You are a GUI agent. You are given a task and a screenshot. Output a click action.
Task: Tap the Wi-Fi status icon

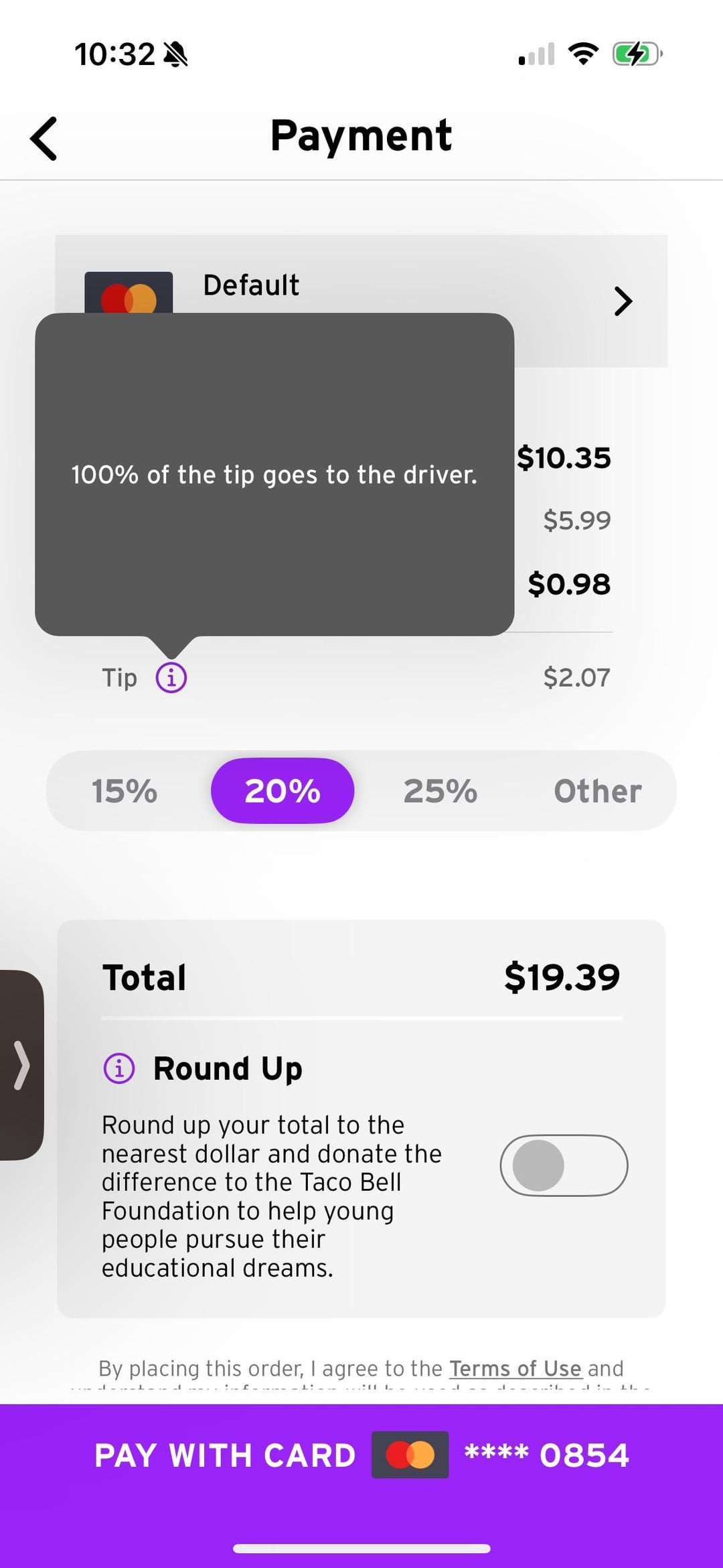[583, 54]
